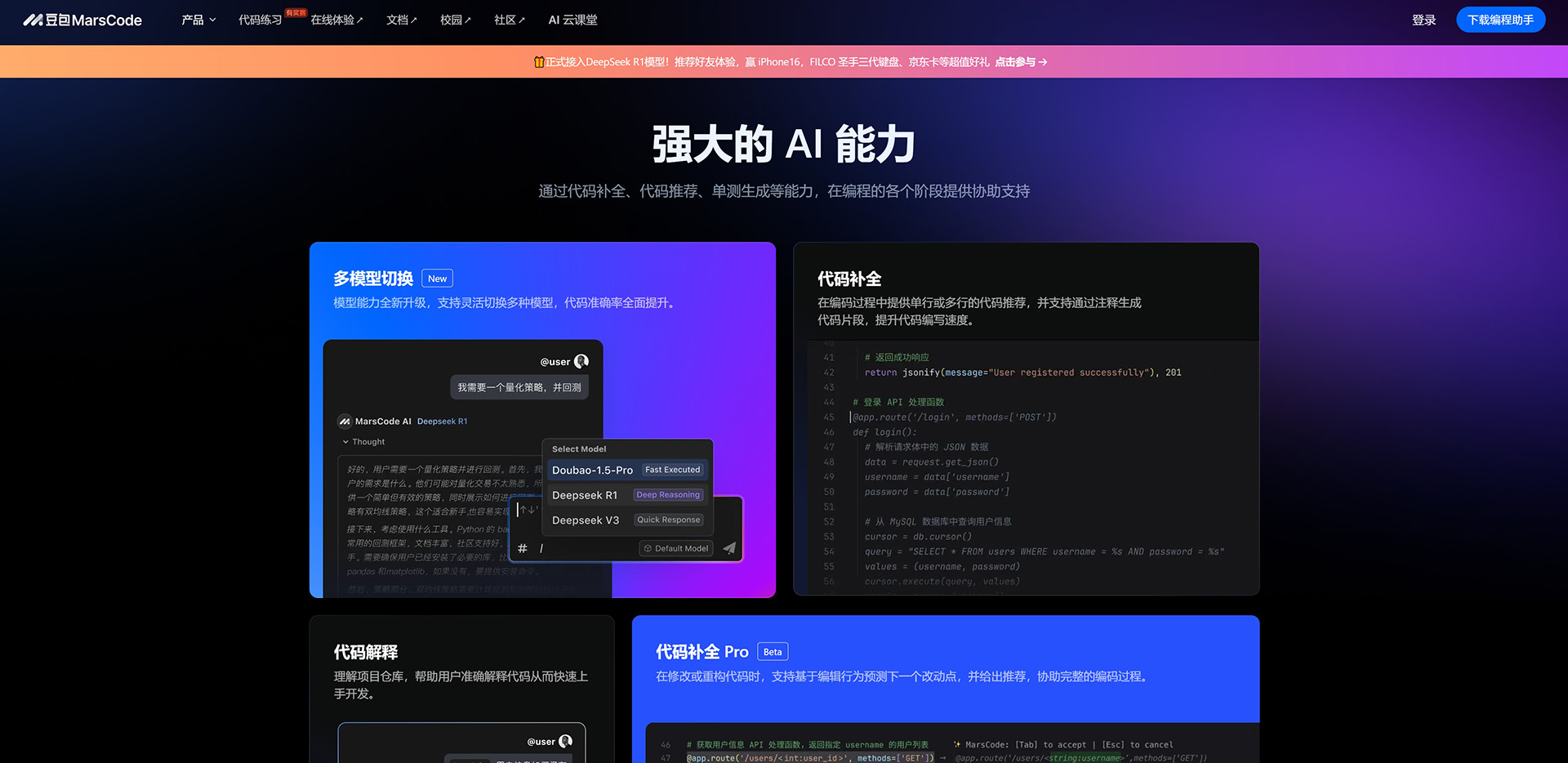Click the Select Model title

pyautogui.click(x=579, y=449)
